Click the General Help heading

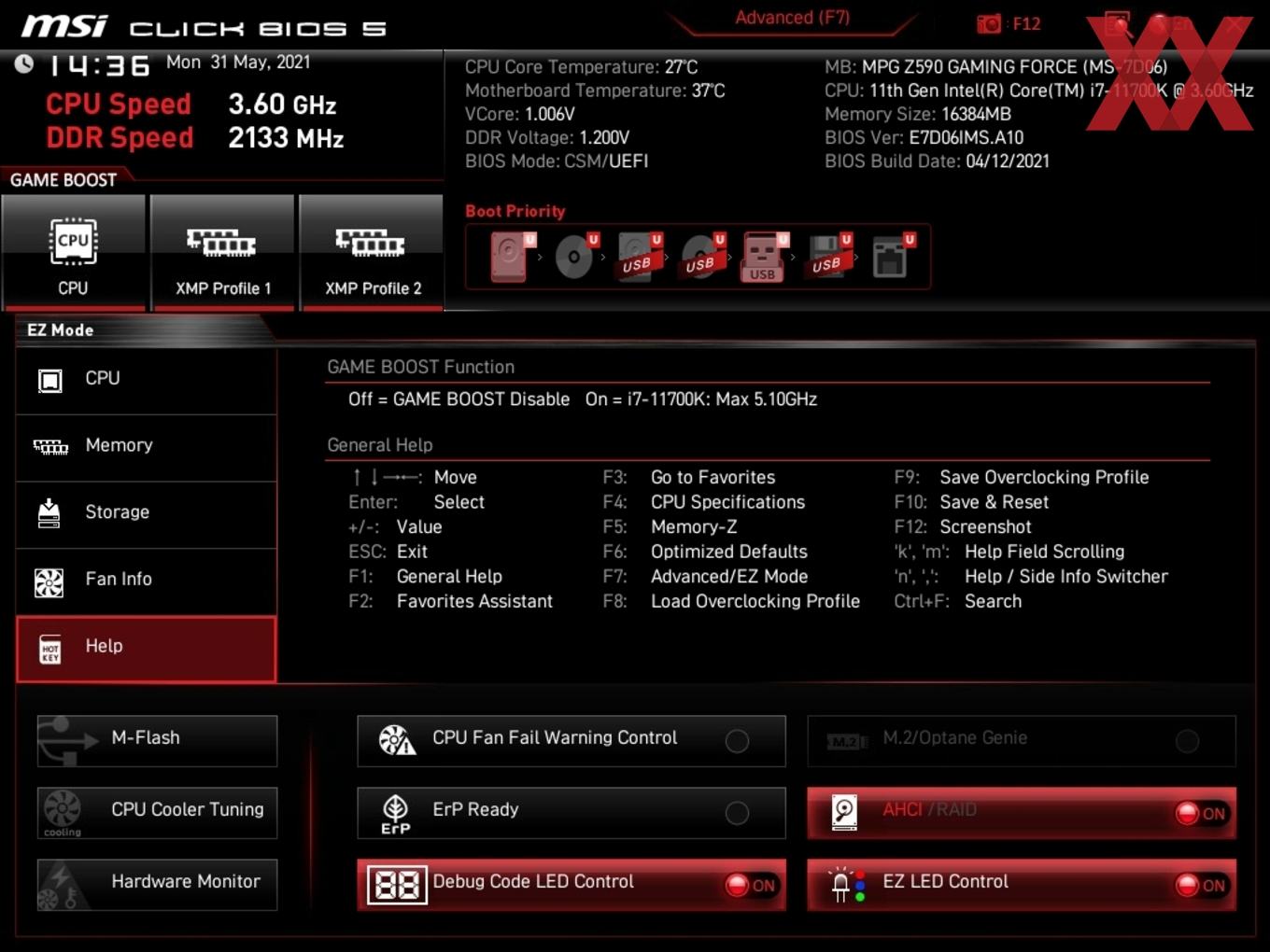click(x=379, y=445)
